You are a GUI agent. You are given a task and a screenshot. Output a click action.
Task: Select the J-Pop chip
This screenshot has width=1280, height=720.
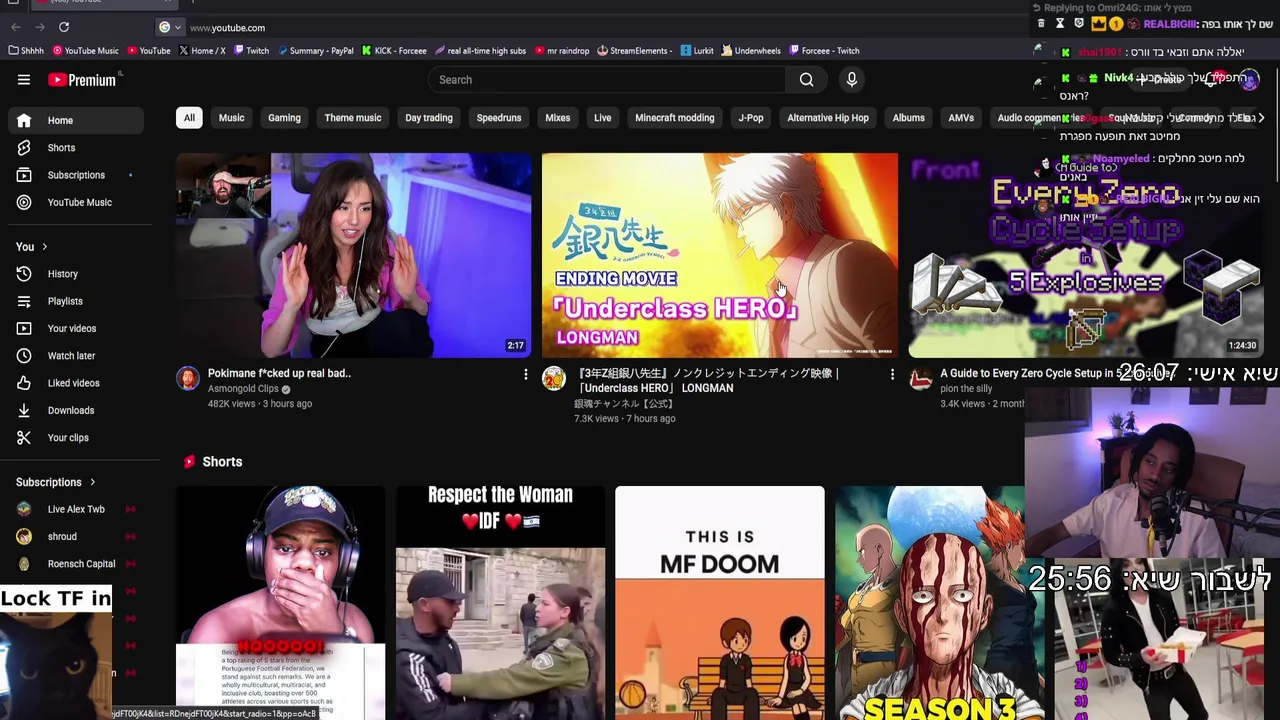[751, 118]
